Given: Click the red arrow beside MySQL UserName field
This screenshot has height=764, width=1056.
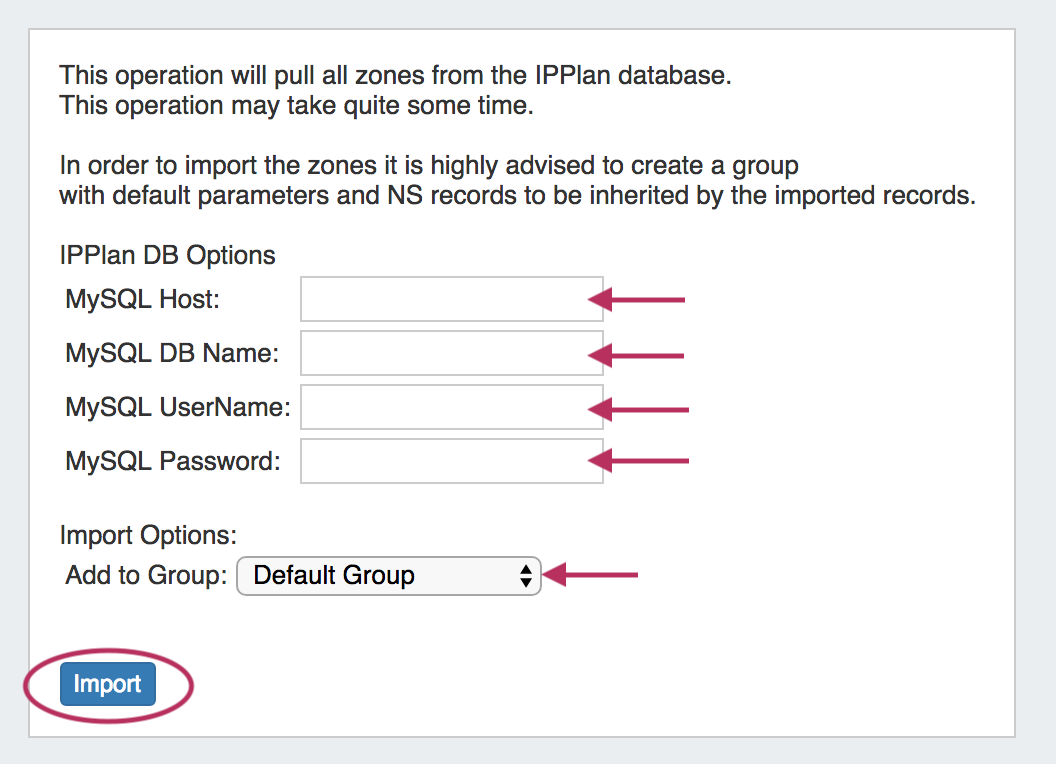Looking at the screenshot, I should pos(639,409).
